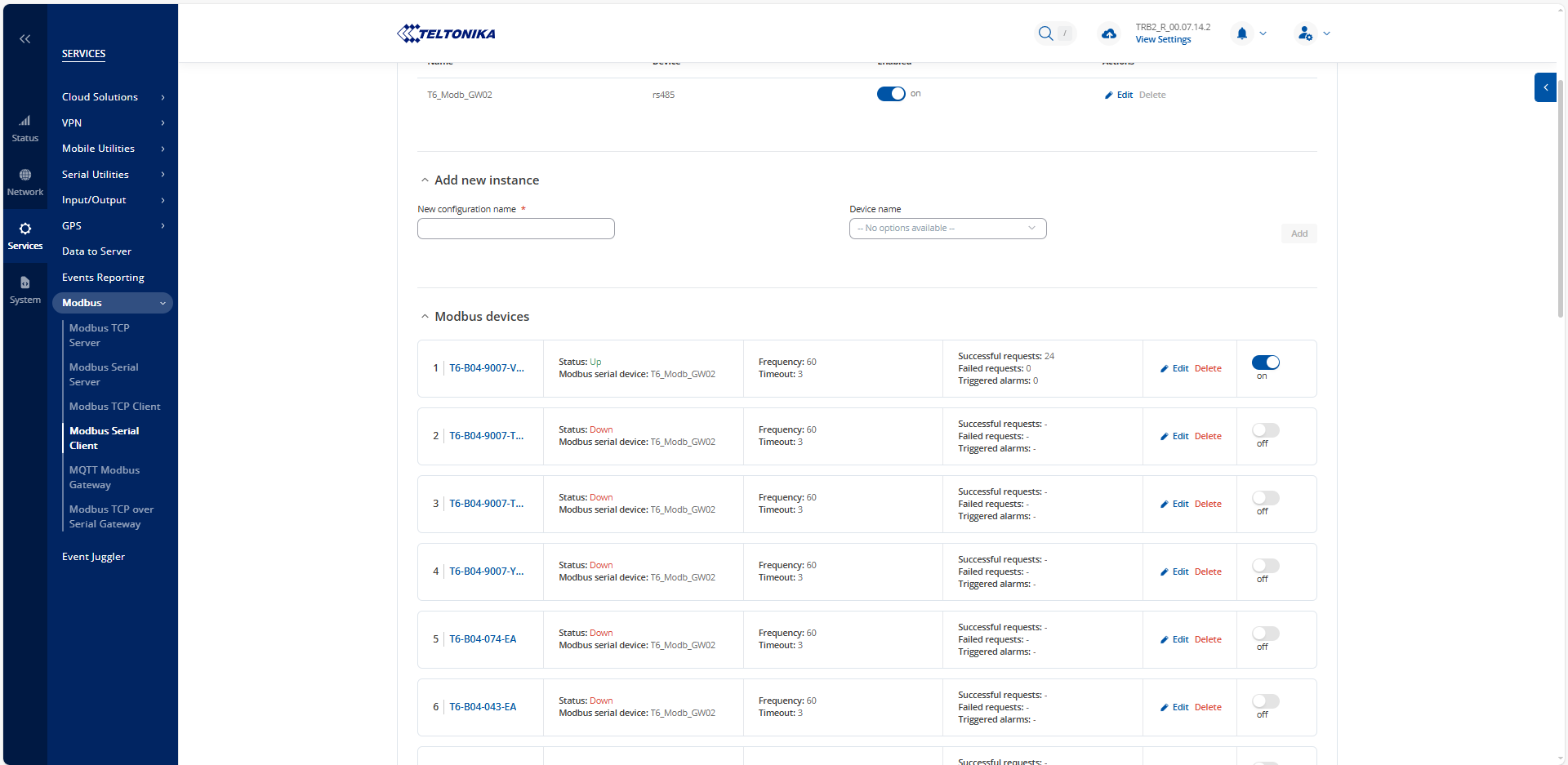Viewport: 1568px width, 765px height.
Task: Expand the right side panel arrow
Action: [x=1545, y=87]
